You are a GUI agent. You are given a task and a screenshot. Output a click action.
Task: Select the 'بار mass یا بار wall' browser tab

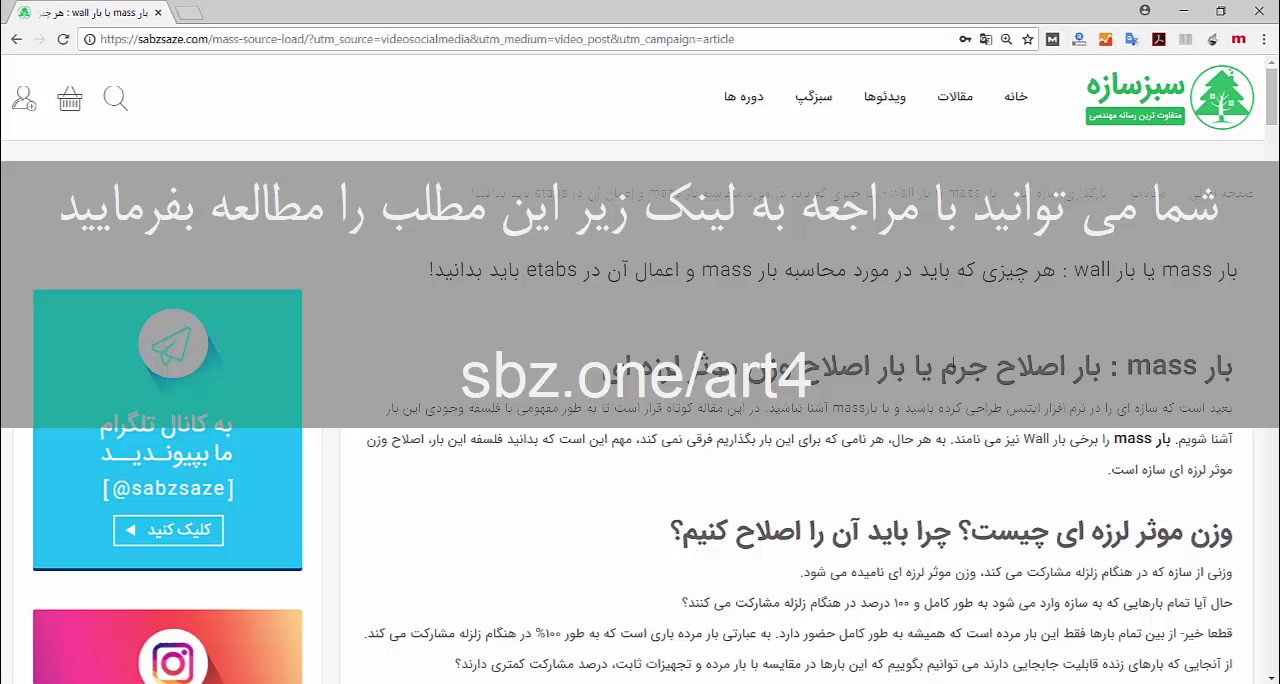click(90, 12)
